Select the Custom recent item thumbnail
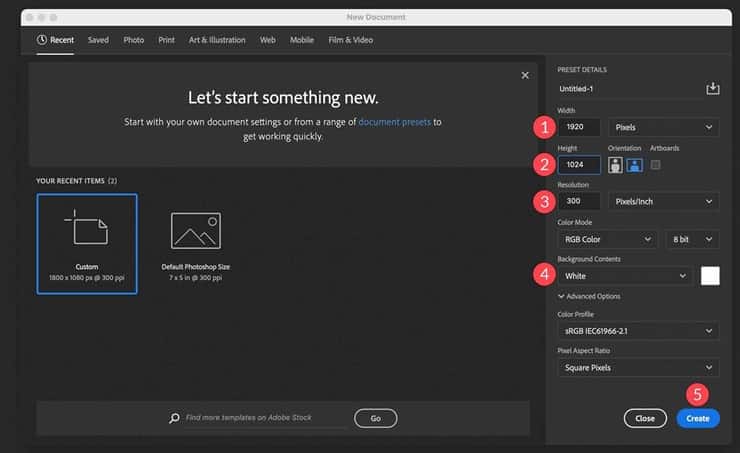Screen dimensions: 740x453 87,243
